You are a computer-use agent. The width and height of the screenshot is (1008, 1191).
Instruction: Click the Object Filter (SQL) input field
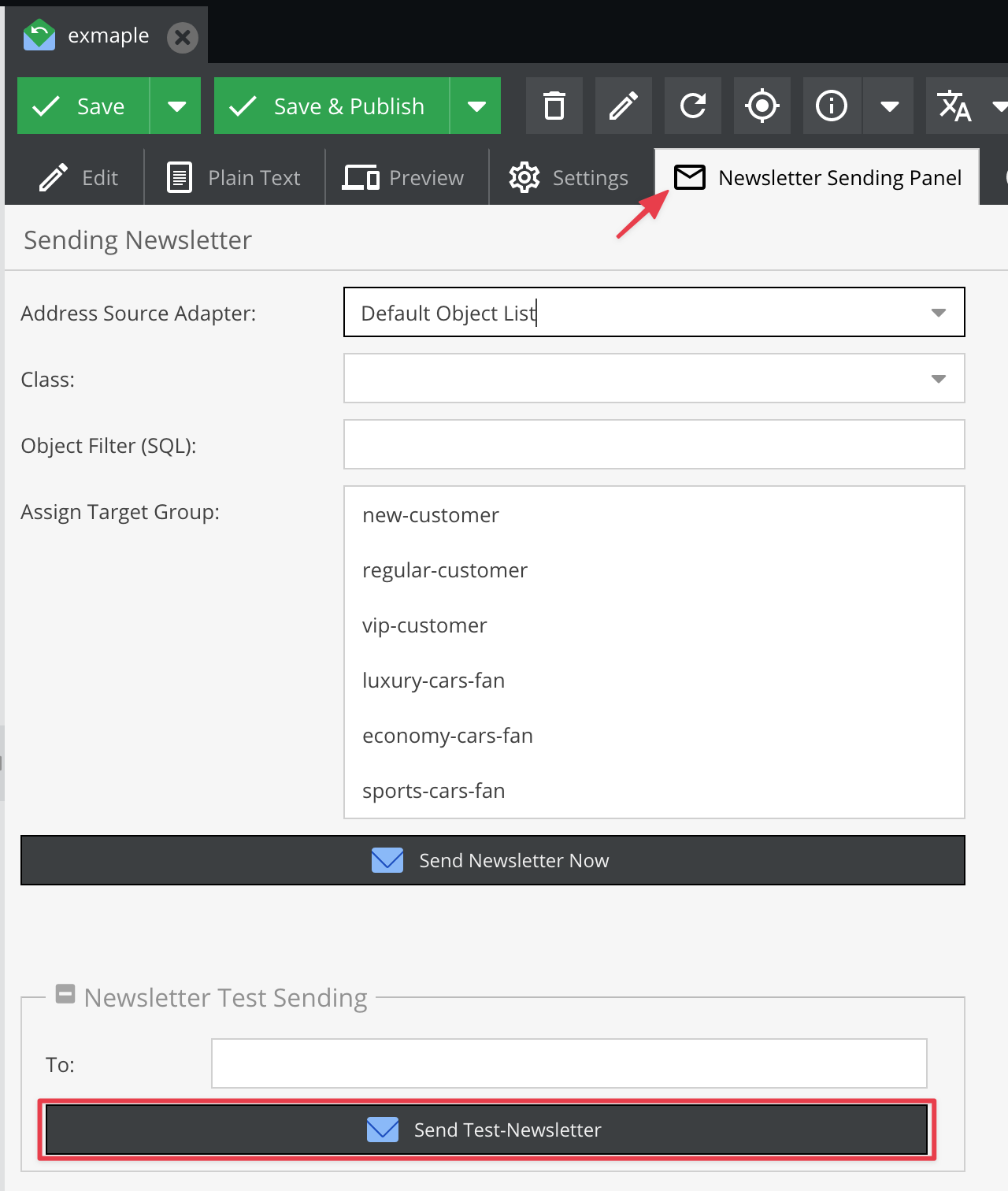(x=654, y=444)
